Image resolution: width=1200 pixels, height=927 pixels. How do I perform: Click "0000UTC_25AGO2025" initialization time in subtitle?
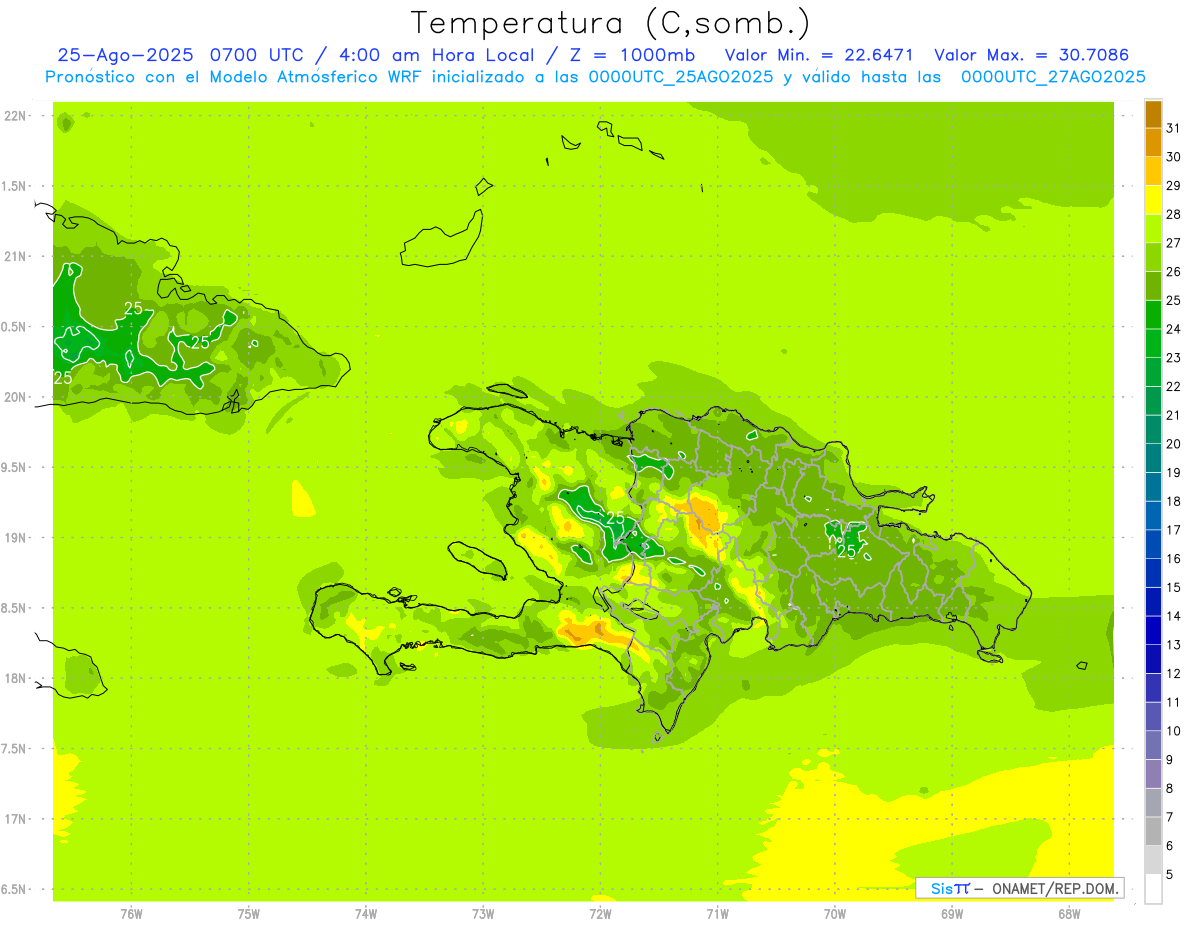point(680,77)
